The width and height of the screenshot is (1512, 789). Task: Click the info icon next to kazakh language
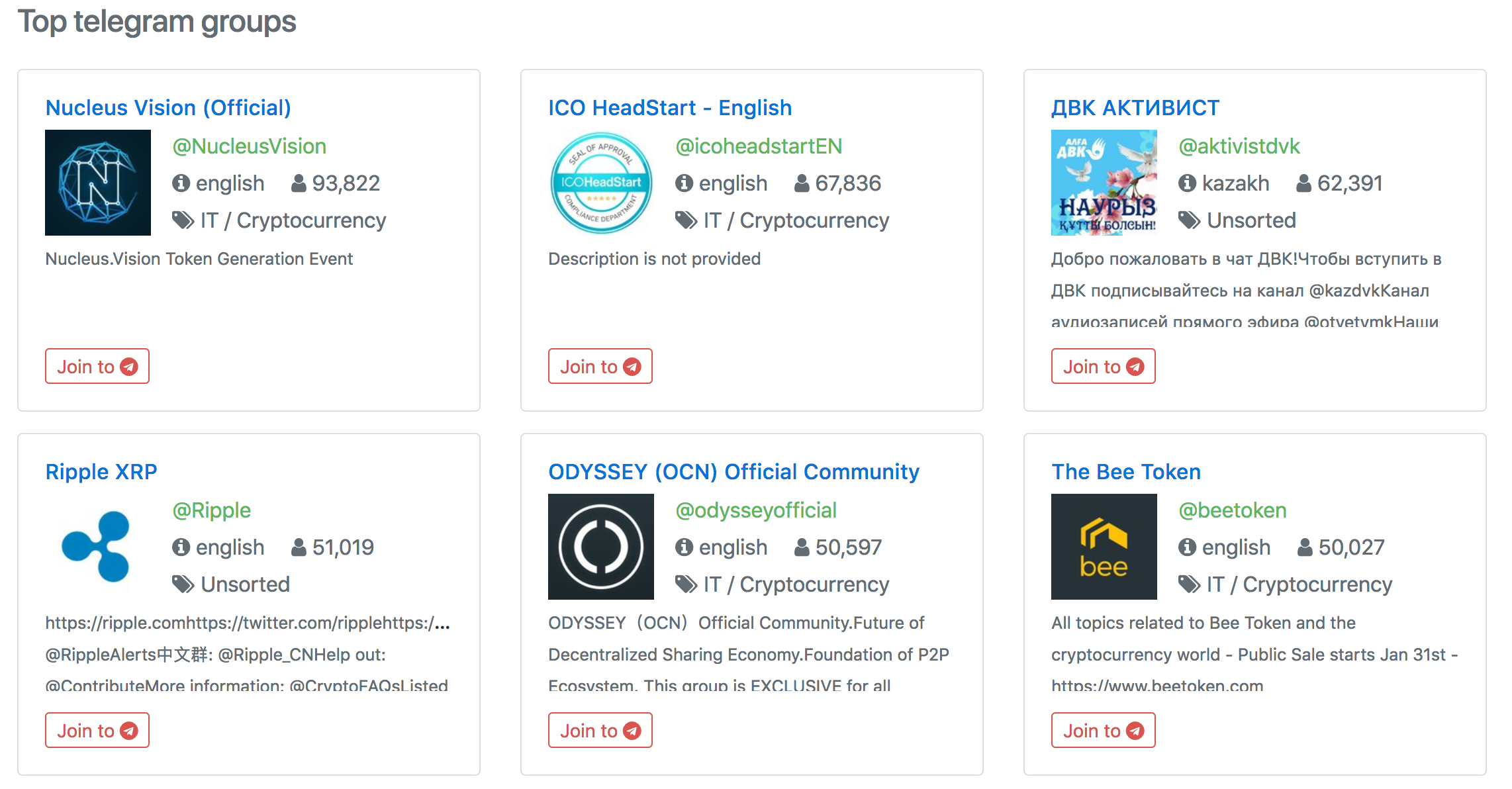click(1188, 183)
